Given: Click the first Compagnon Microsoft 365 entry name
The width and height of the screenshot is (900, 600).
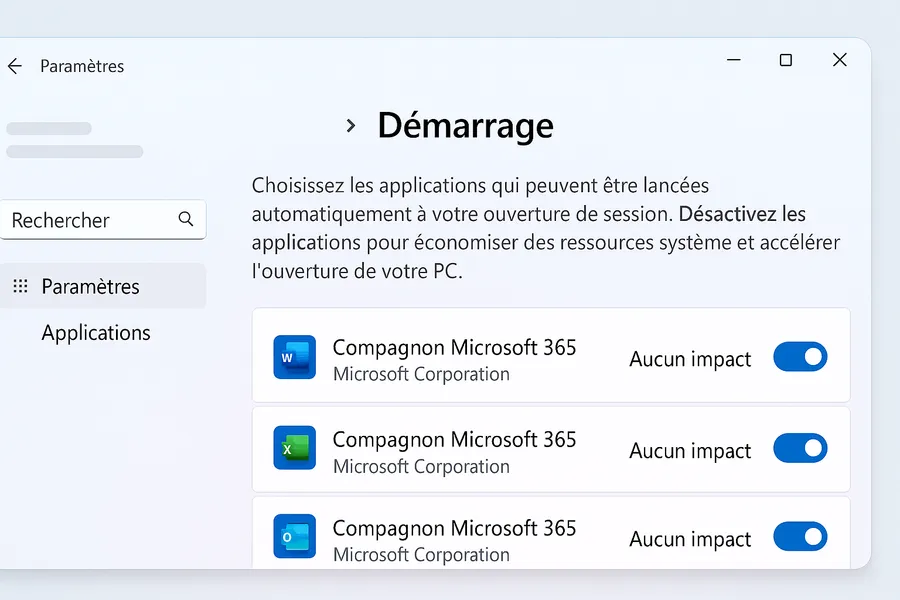Looking at the screenshot, I should click(454, 347).
